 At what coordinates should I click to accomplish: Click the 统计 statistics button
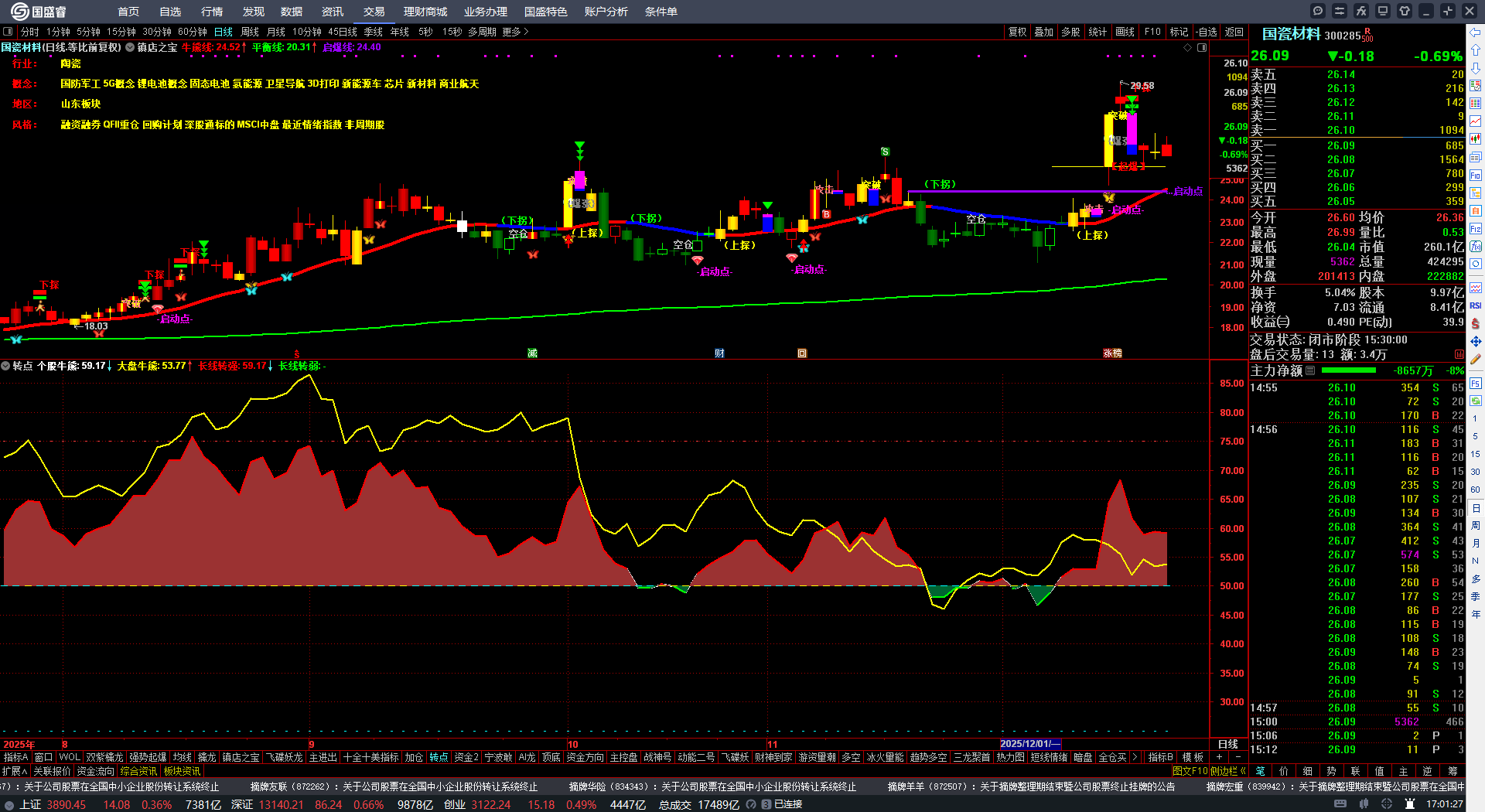coord(1098,32)
